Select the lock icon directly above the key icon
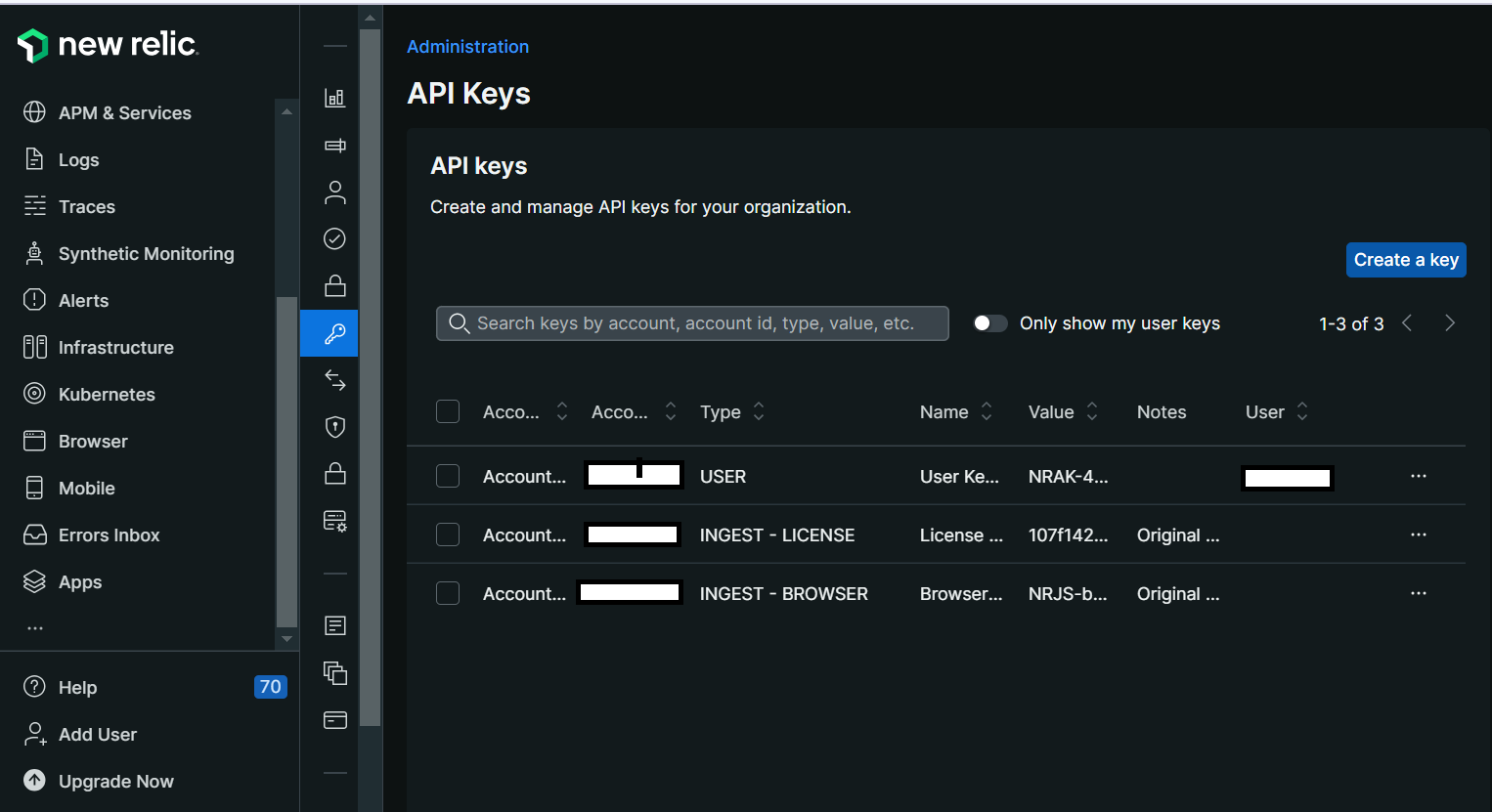The width and height of the screenshot is (1492, 812). (x=335, y=285)
